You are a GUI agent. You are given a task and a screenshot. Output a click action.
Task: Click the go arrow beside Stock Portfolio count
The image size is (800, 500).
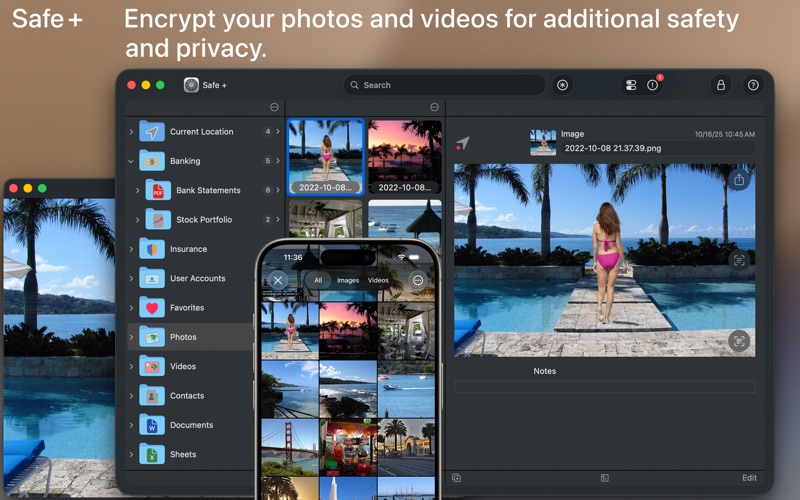(x=278, y=219)
